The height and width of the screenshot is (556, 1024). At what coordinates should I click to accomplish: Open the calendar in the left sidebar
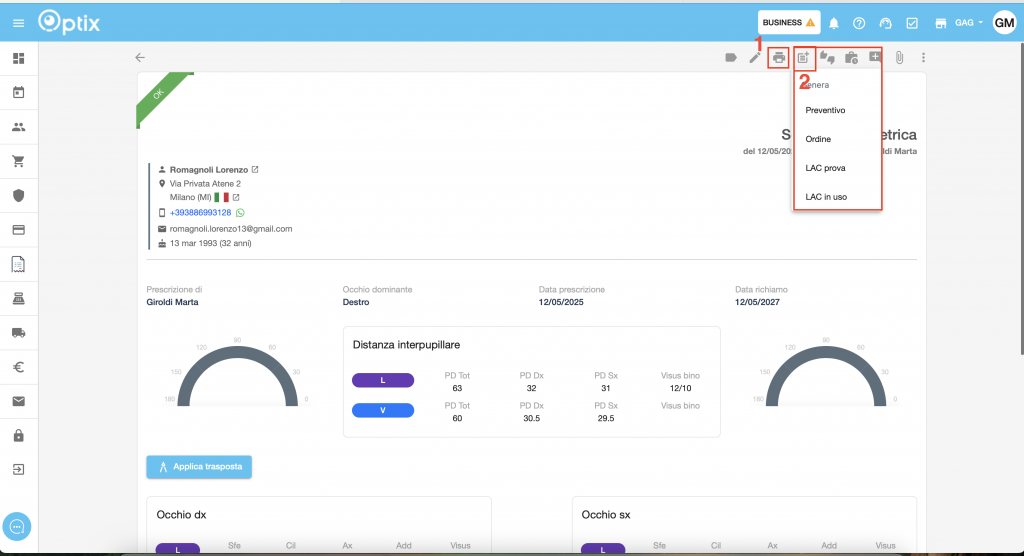point(18,93)
